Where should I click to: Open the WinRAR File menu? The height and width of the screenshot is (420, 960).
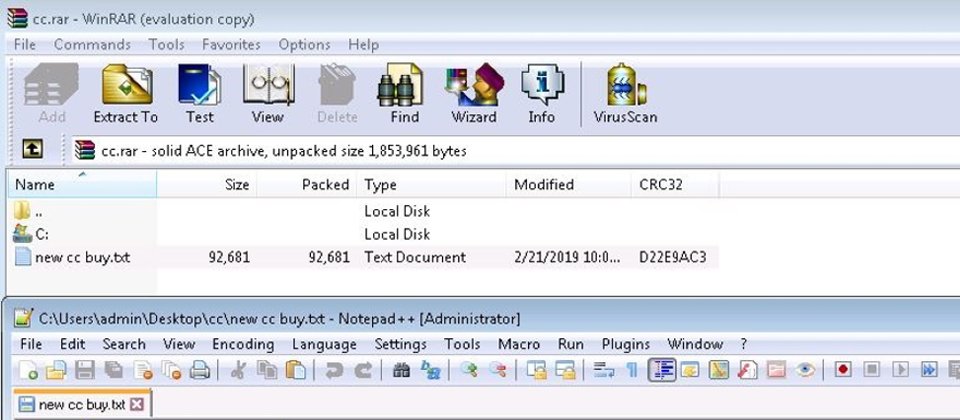[24, 45]
